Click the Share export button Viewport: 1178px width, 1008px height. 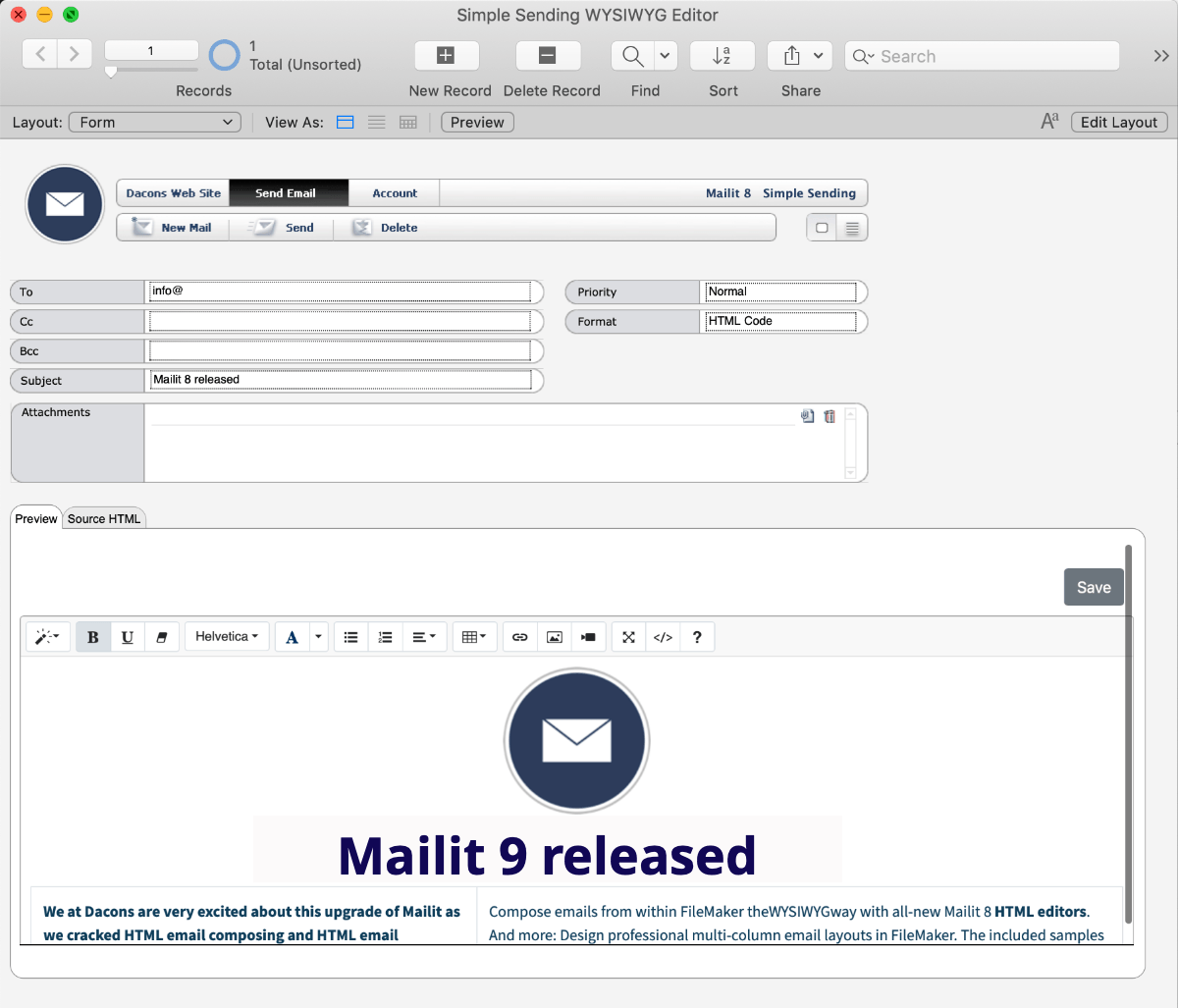click(791, 56)
